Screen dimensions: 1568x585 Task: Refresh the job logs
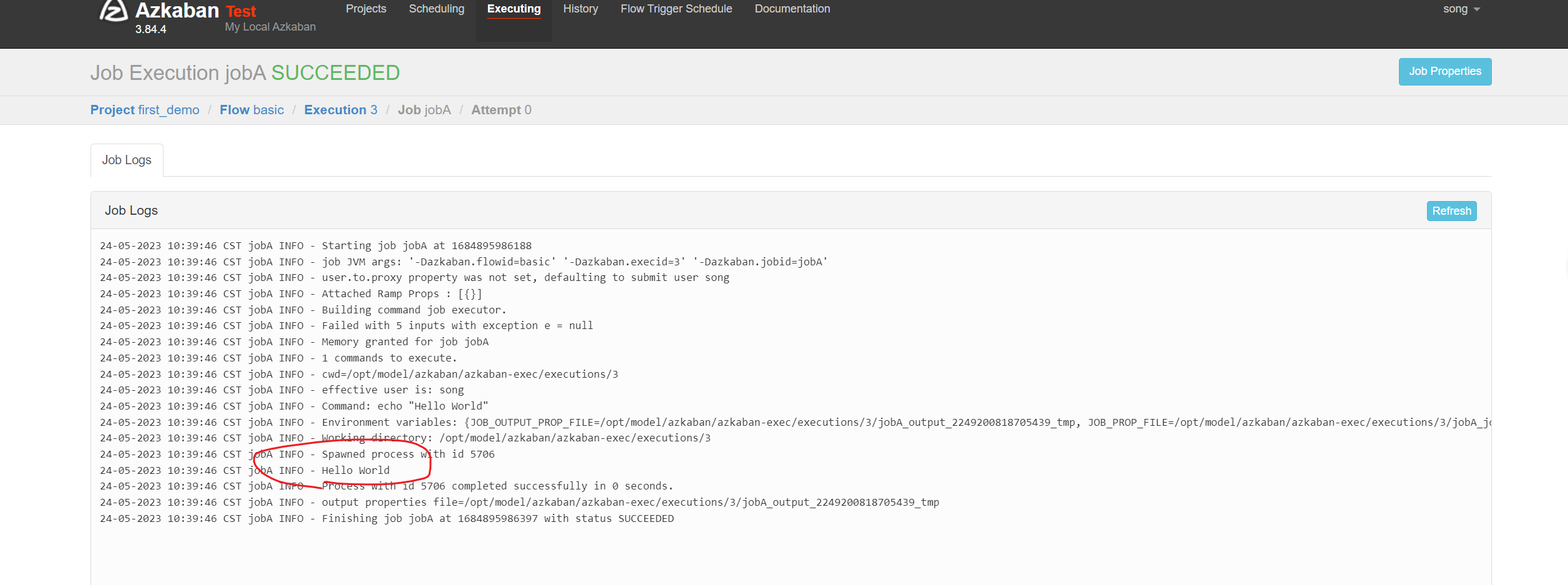click(1451, 211)
